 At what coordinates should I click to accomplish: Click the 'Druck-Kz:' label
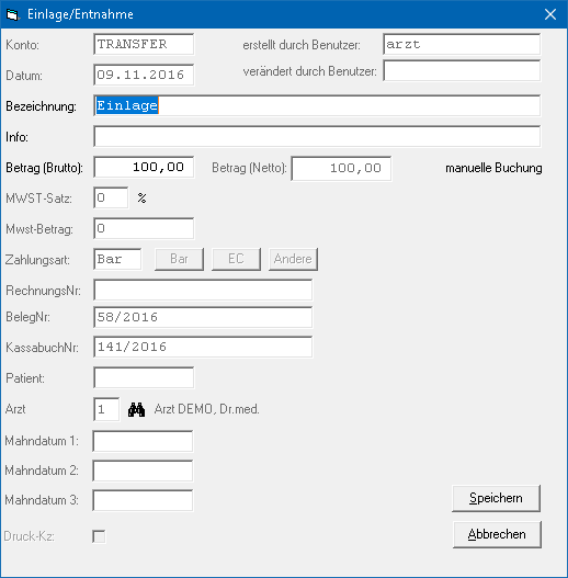point(29,536)
